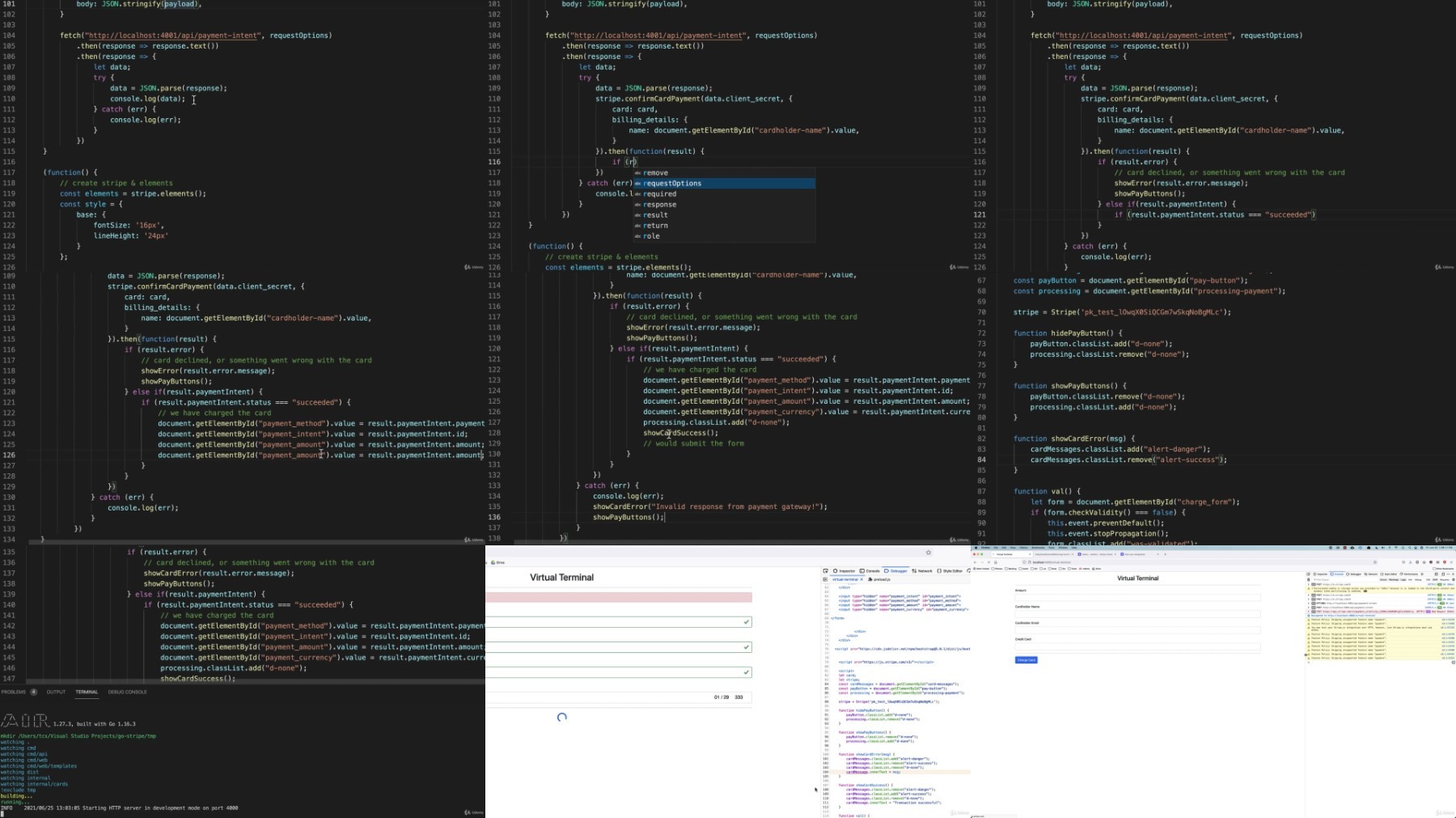Select 'requestOptions' in the autocomplete suggestion list
The width and height of the screenshot is (1456, 818).
724,183
